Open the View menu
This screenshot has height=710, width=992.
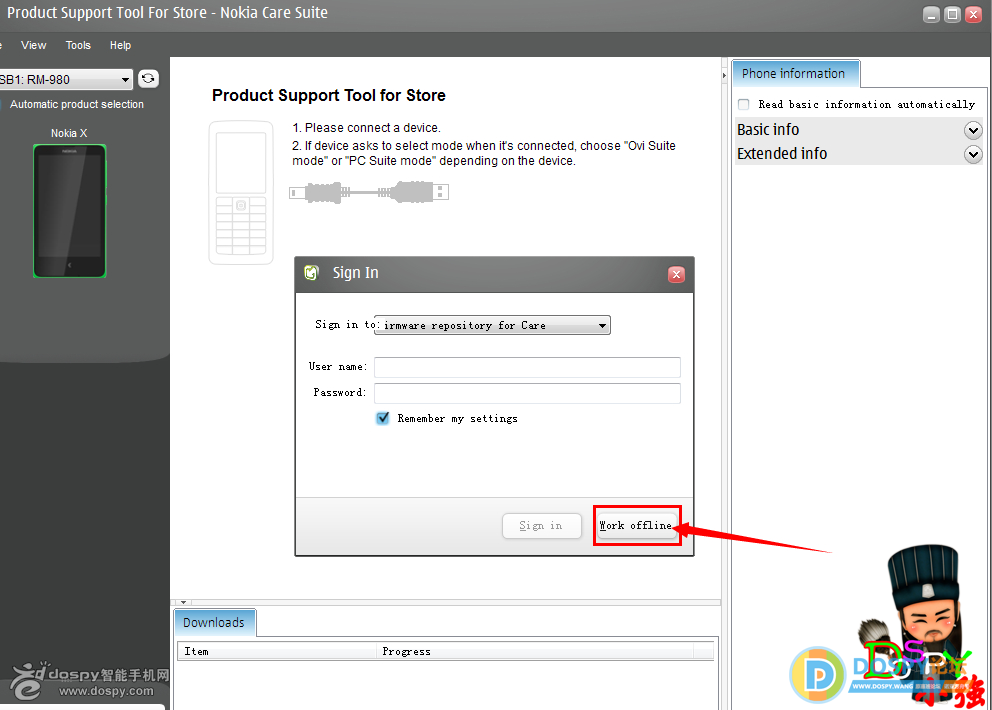point(34,46)
